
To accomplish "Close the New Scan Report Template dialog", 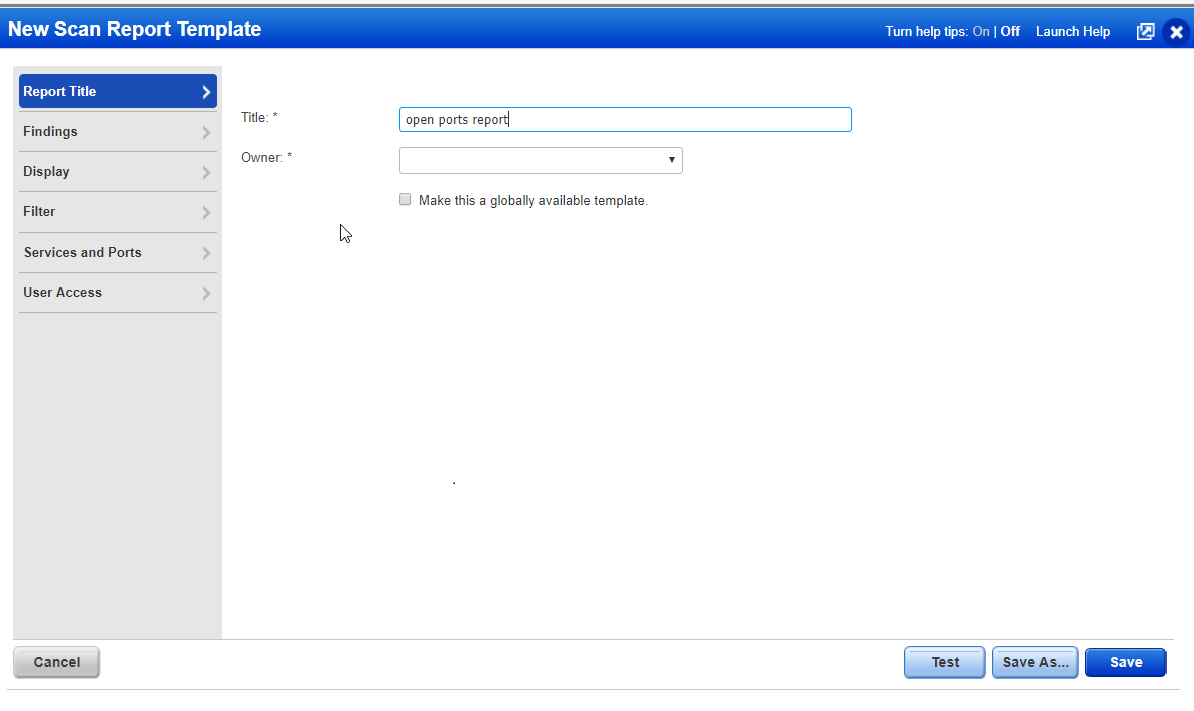I will 1176,32.
